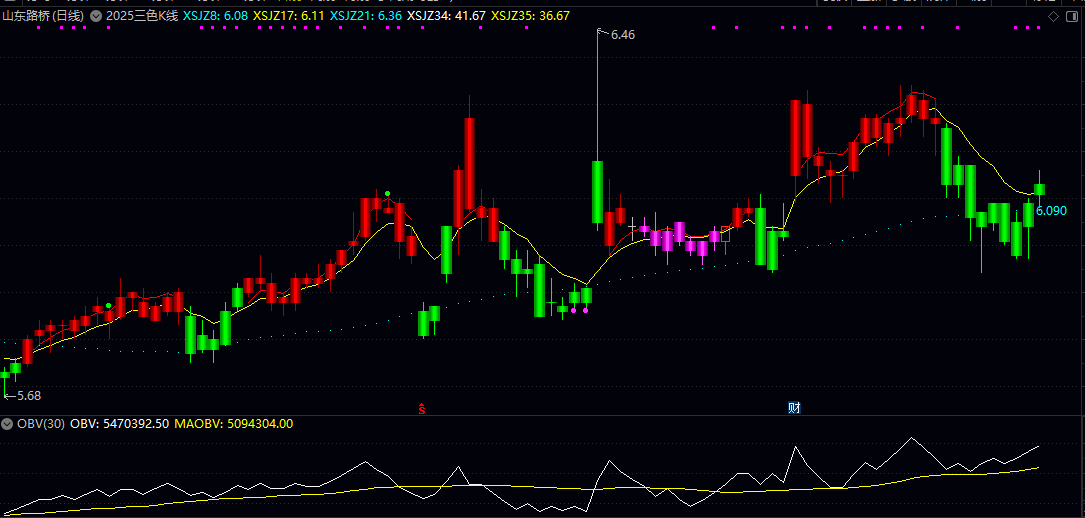
Task: Click the XSJZ17: 6.11 value
Action: click(289, 15)
